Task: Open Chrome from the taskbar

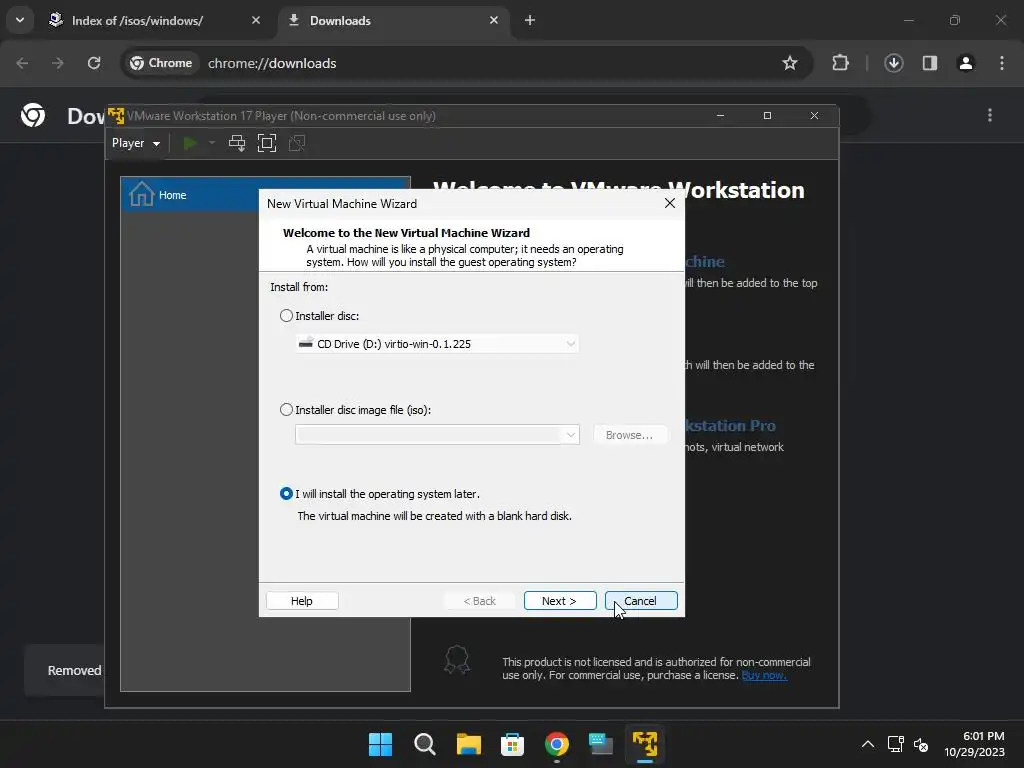Action: point(556,744)
